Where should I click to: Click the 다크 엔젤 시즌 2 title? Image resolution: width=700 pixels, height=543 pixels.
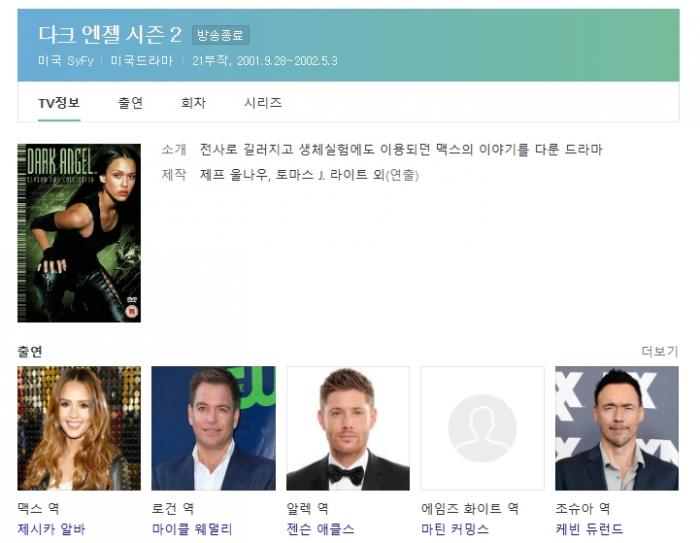tap(110, 34)
